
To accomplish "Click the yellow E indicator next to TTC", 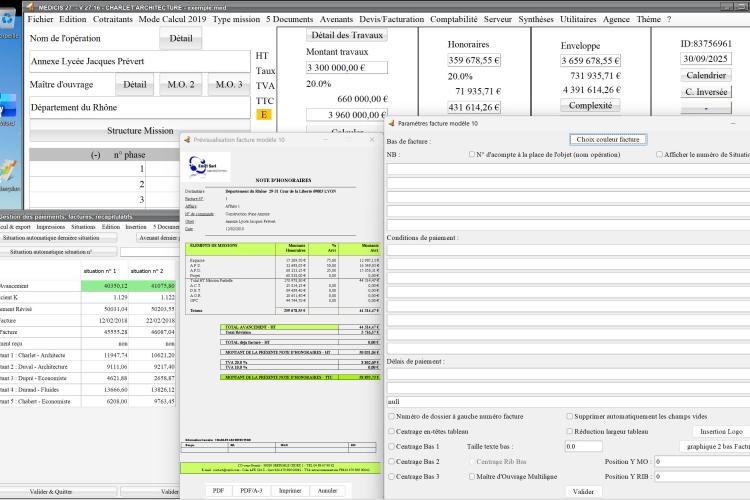I will tap(264, 115).
